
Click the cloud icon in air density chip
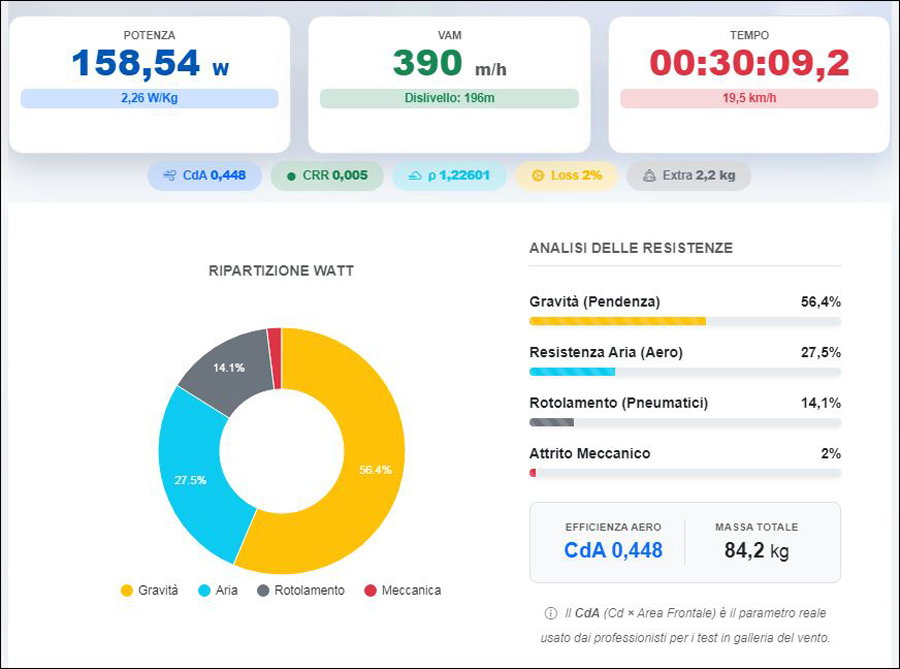[415, 176]
